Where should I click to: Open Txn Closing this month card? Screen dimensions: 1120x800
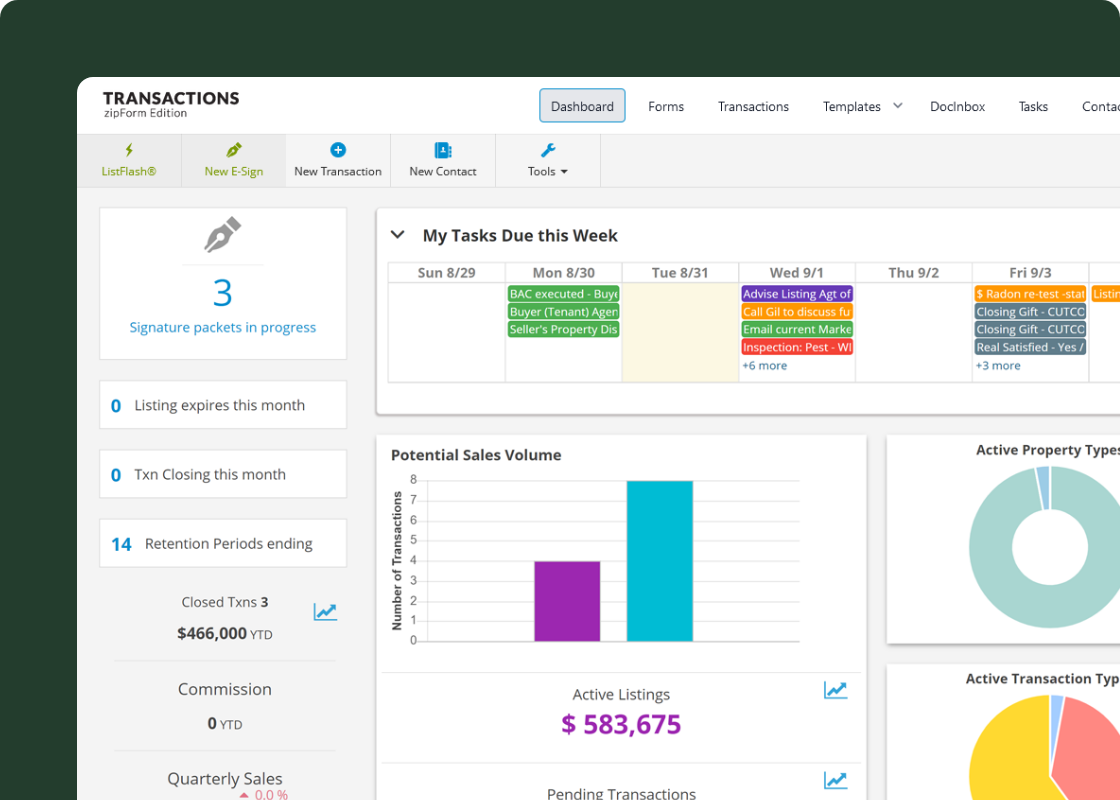[223, 474]
